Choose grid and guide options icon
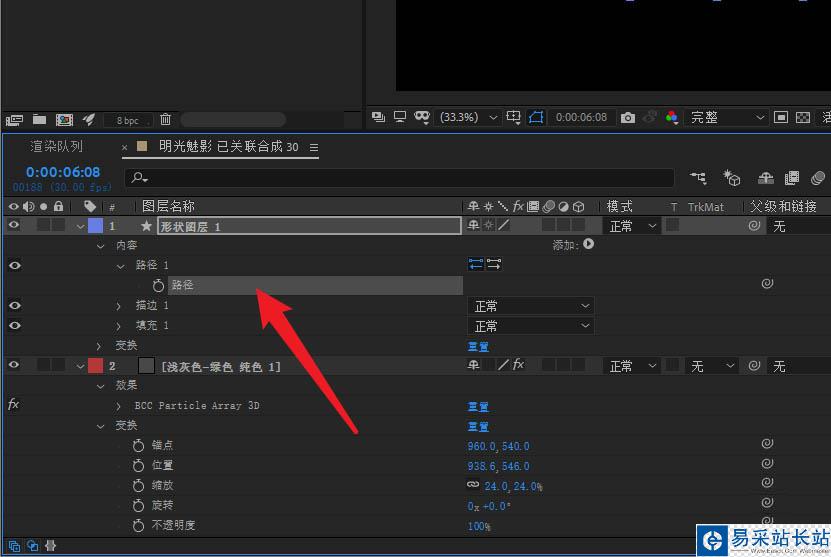Image resolution: width=831 pixels, height=557 pixels. pyautogui.click(x=513, y=117)
